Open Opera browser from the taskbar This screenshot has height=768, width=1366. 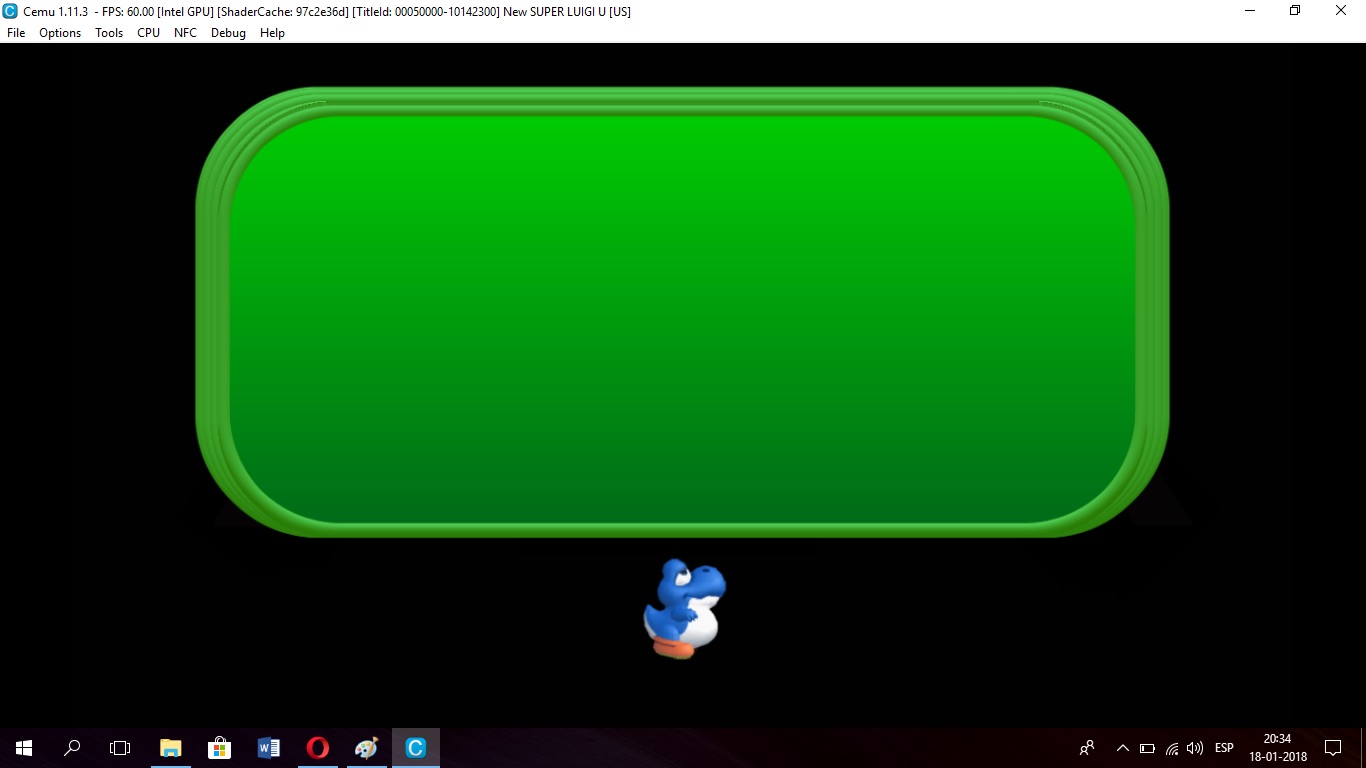317,748
